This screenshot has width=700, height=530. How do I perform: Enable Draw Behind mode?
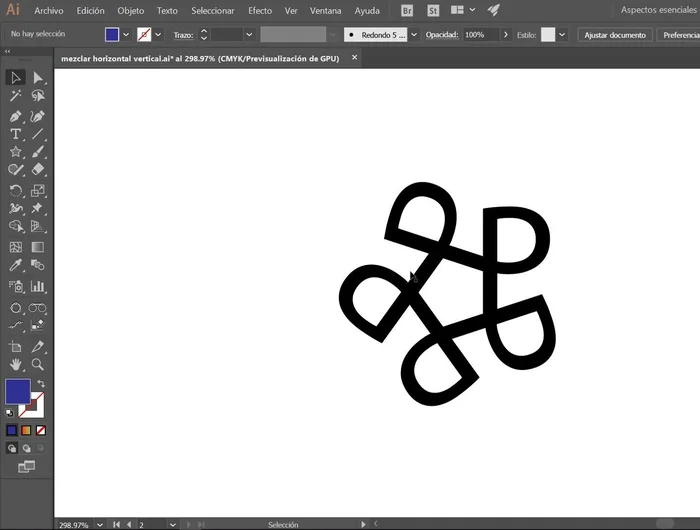26,448
